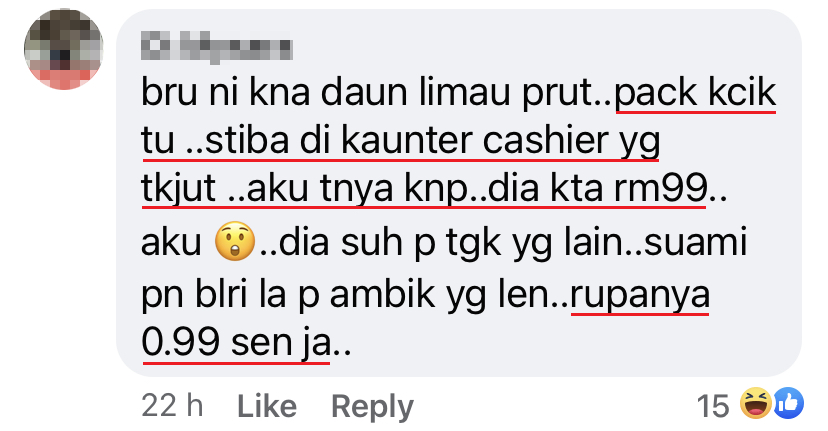Like this comment
Screen dimensions: 828x431
[x=267, y=407]
